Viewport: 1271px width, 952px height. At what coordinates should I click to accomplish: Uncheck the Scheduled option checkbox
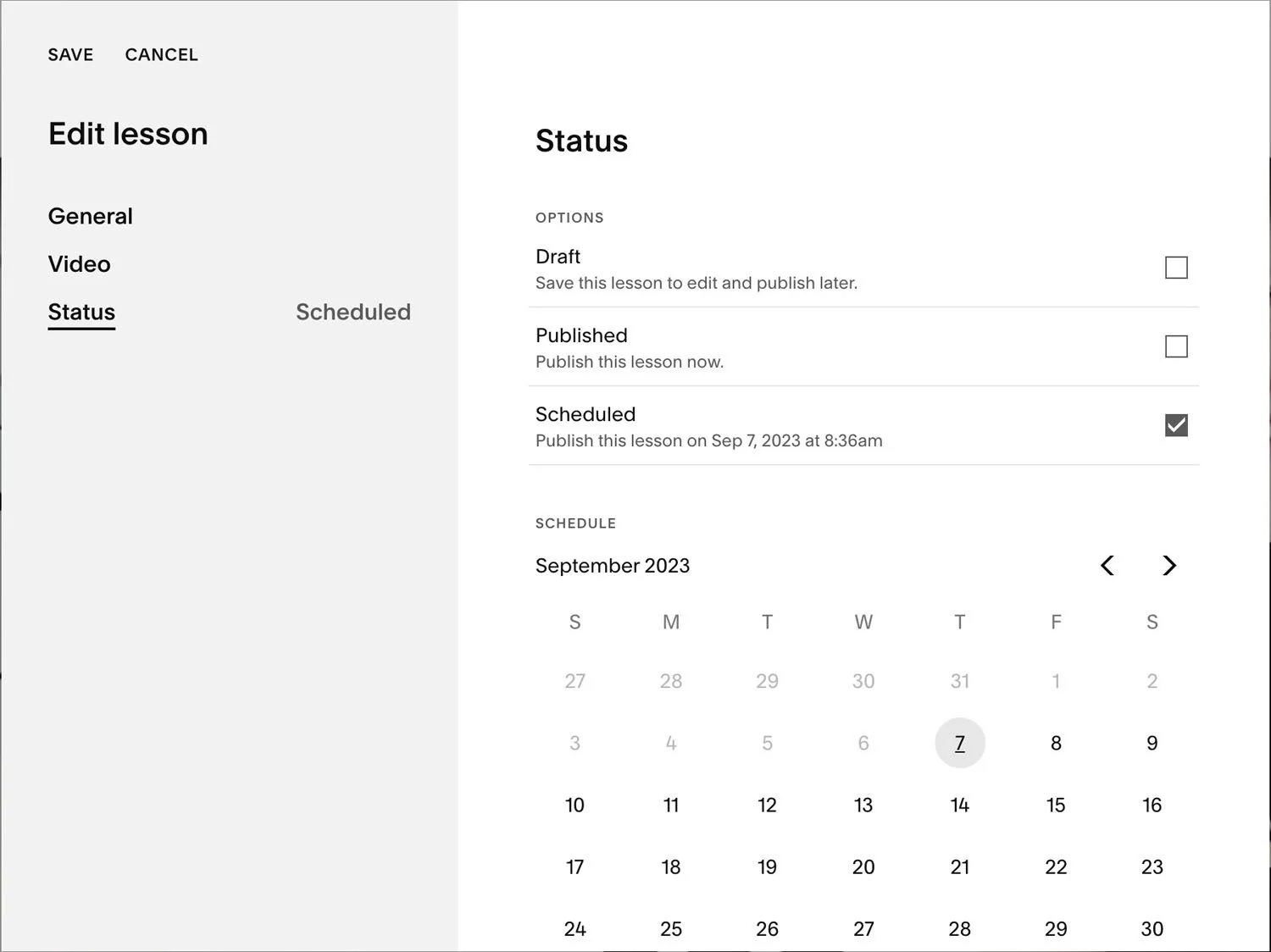click(1176, 425)
